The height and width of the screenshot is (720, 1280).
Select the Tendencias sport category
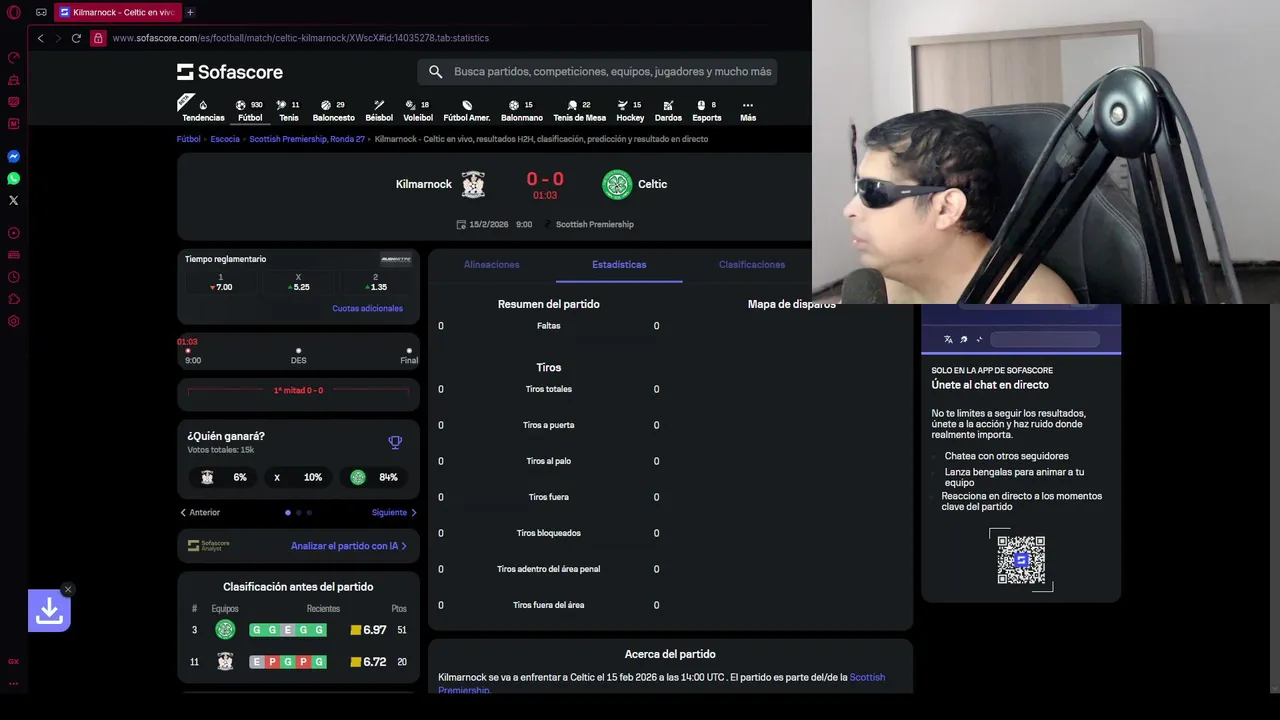(x=203, y=110)
